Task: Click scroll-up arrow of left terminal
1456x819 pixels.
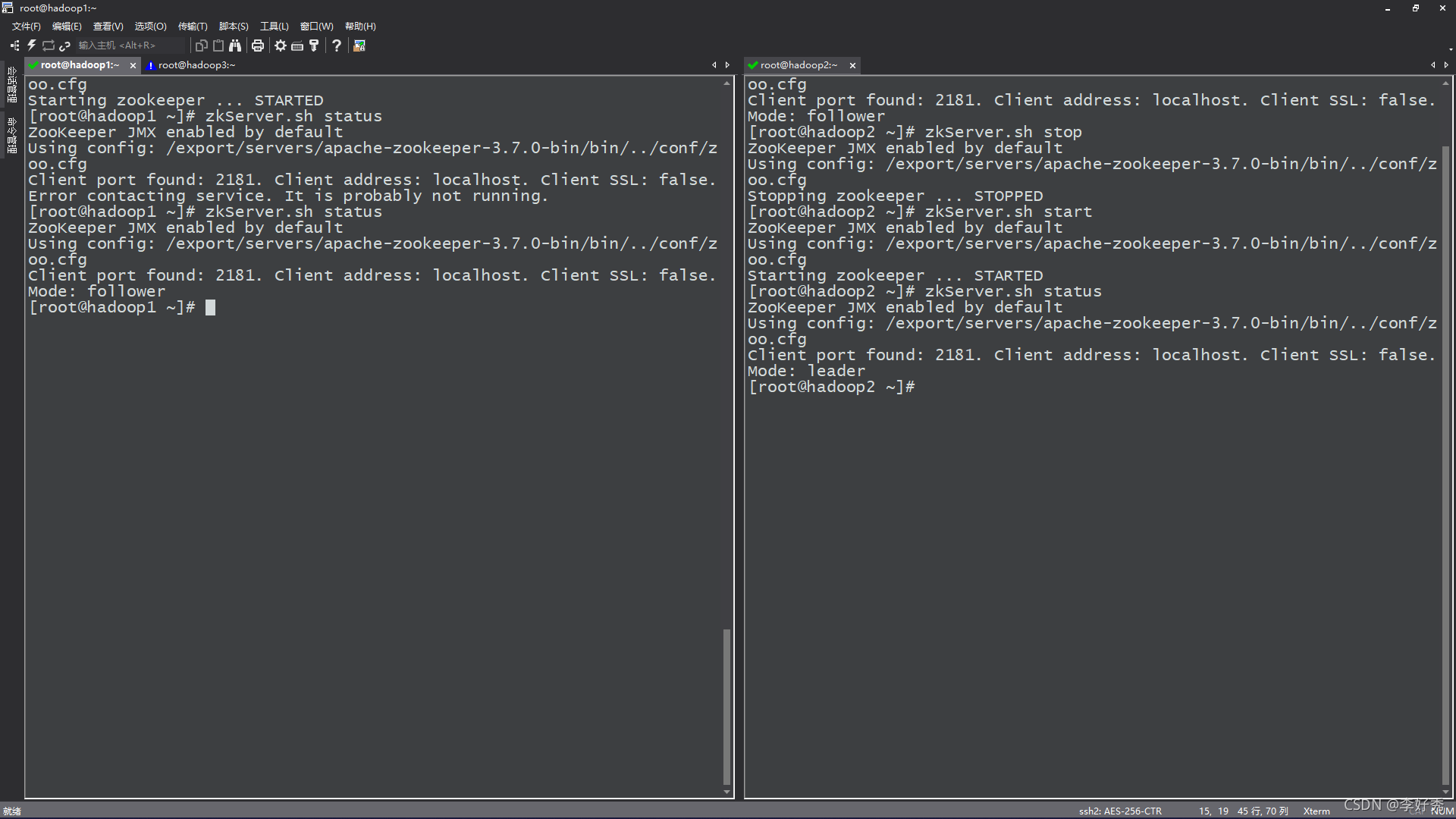Action: (x=726, y=82)
